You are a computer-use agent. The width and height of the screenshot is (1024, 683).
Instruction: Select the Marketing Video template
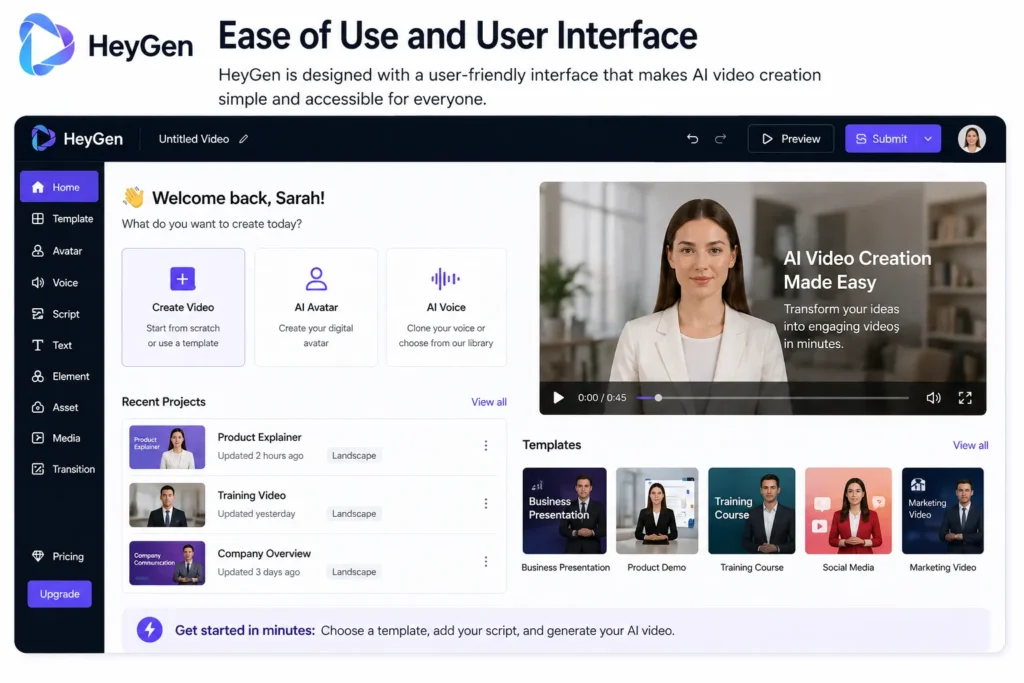(942, 511)
